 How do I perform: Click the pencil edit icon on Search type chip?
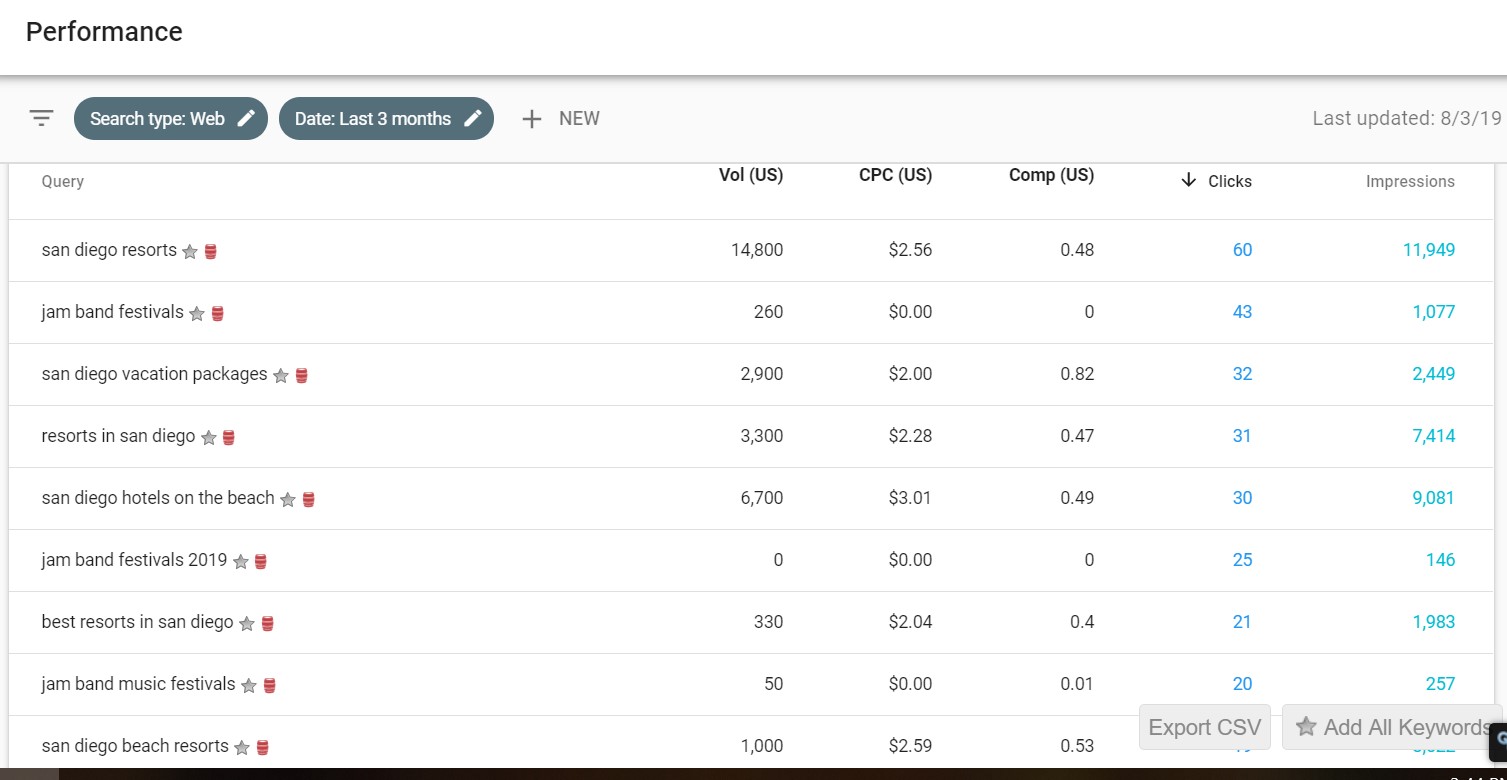tap(245, 118)
